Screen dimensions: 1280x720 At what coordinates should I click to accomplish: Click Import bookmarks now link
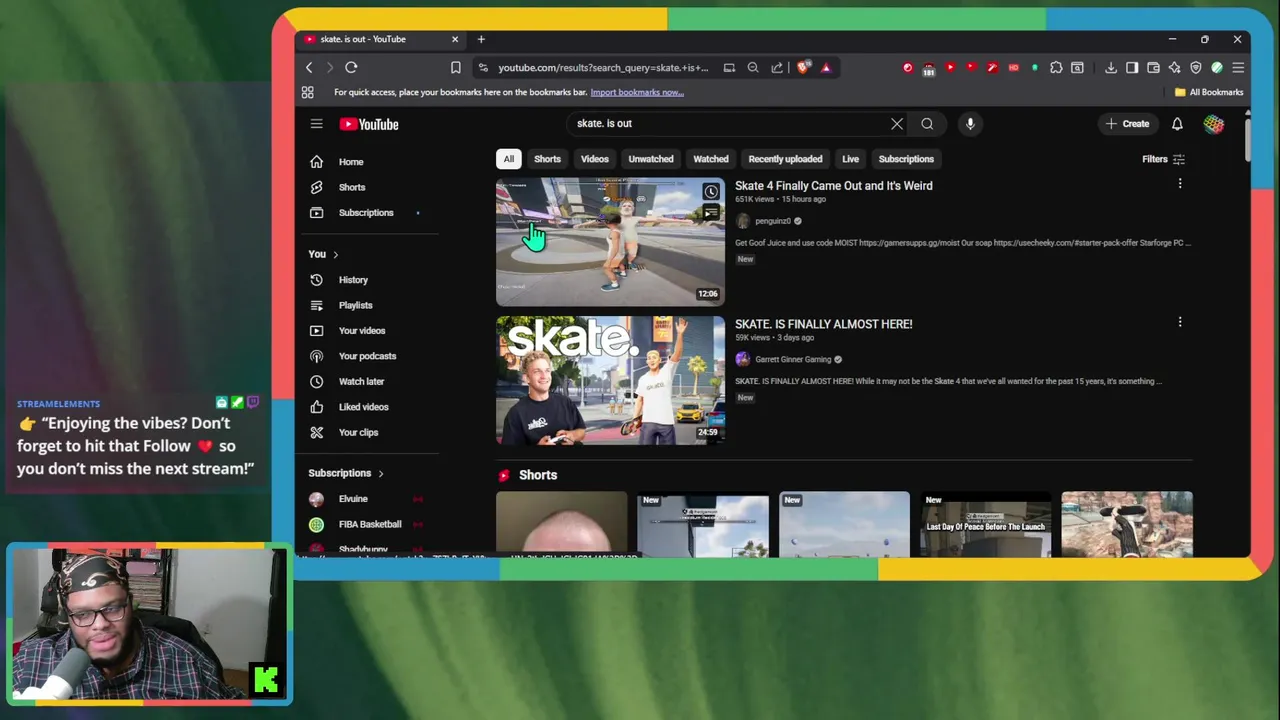(637, 92)
